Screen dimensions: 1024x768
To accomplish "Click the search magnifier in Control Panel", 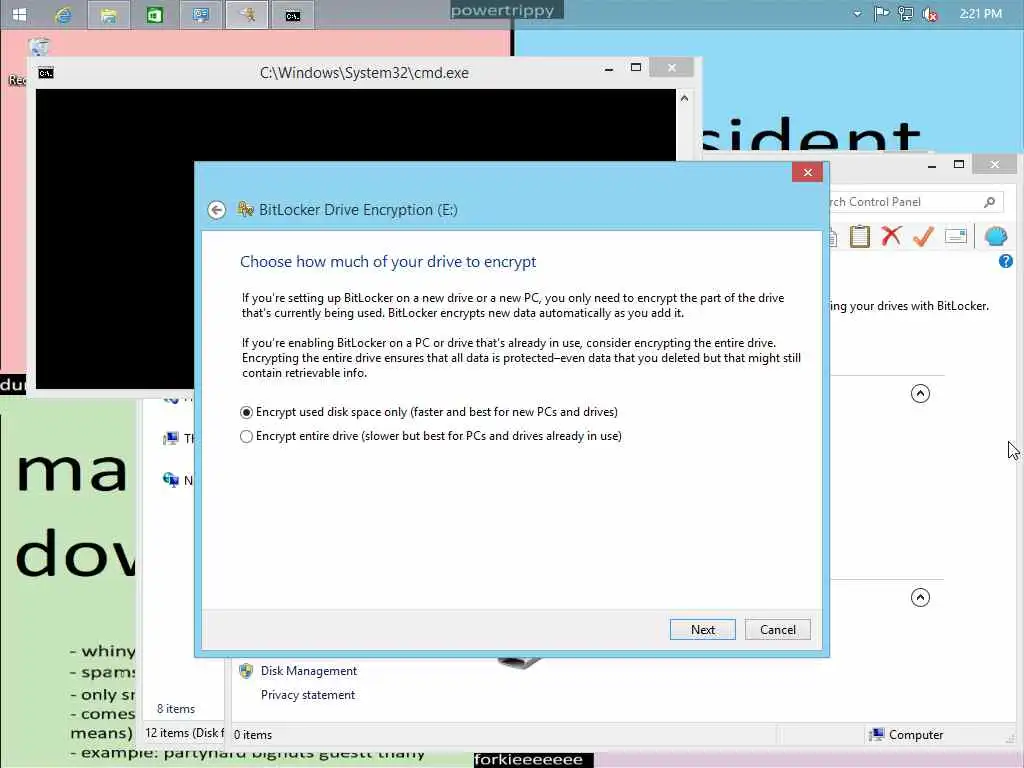I will [990, 202].
